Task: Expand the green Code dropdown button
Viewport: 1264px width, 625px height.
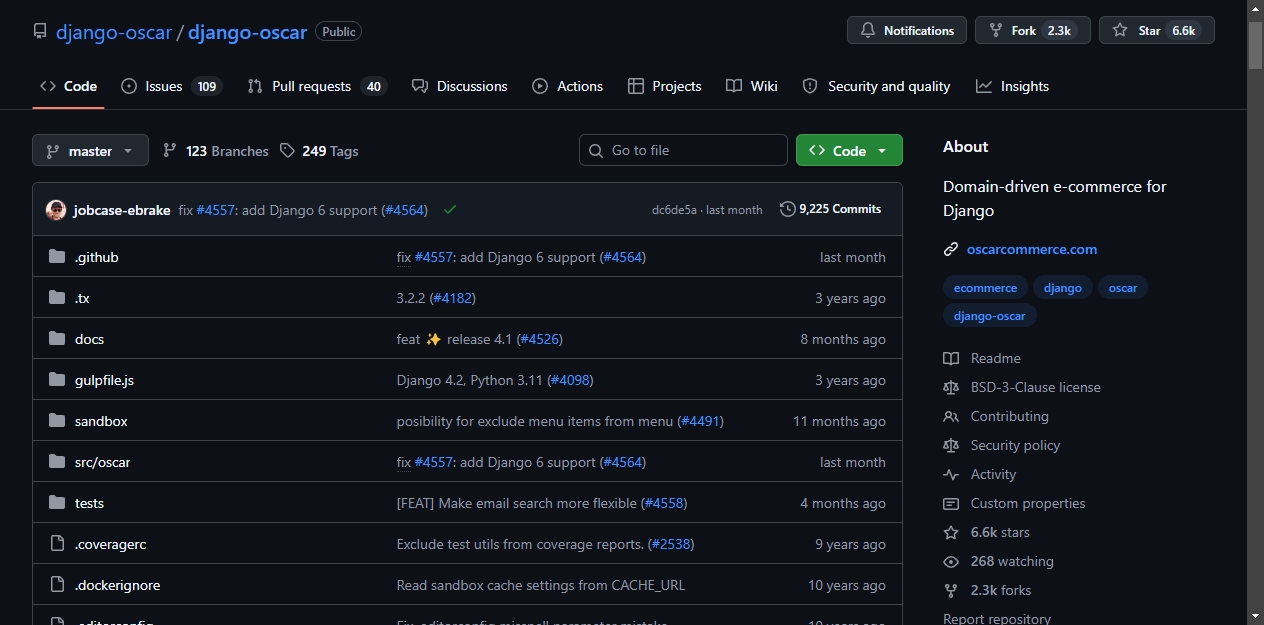Action: click(849, 150)
